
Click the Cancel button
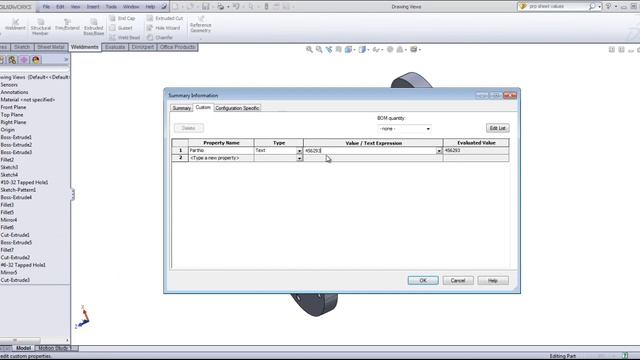(x=458, y=280)
